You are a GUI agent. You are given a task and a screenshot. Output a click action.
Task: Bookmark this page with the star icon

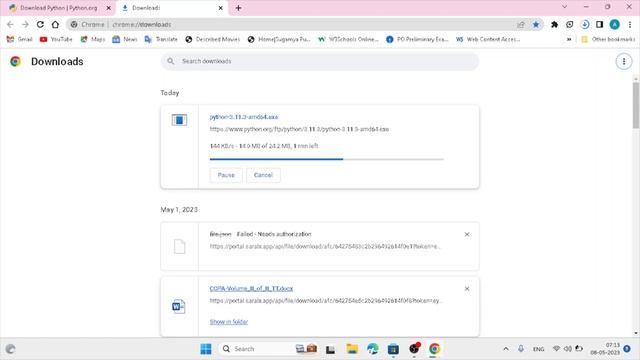536,24
